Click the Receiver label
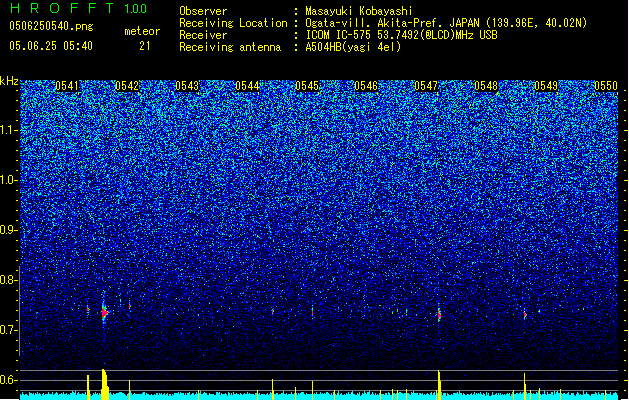 click(203, 35)
